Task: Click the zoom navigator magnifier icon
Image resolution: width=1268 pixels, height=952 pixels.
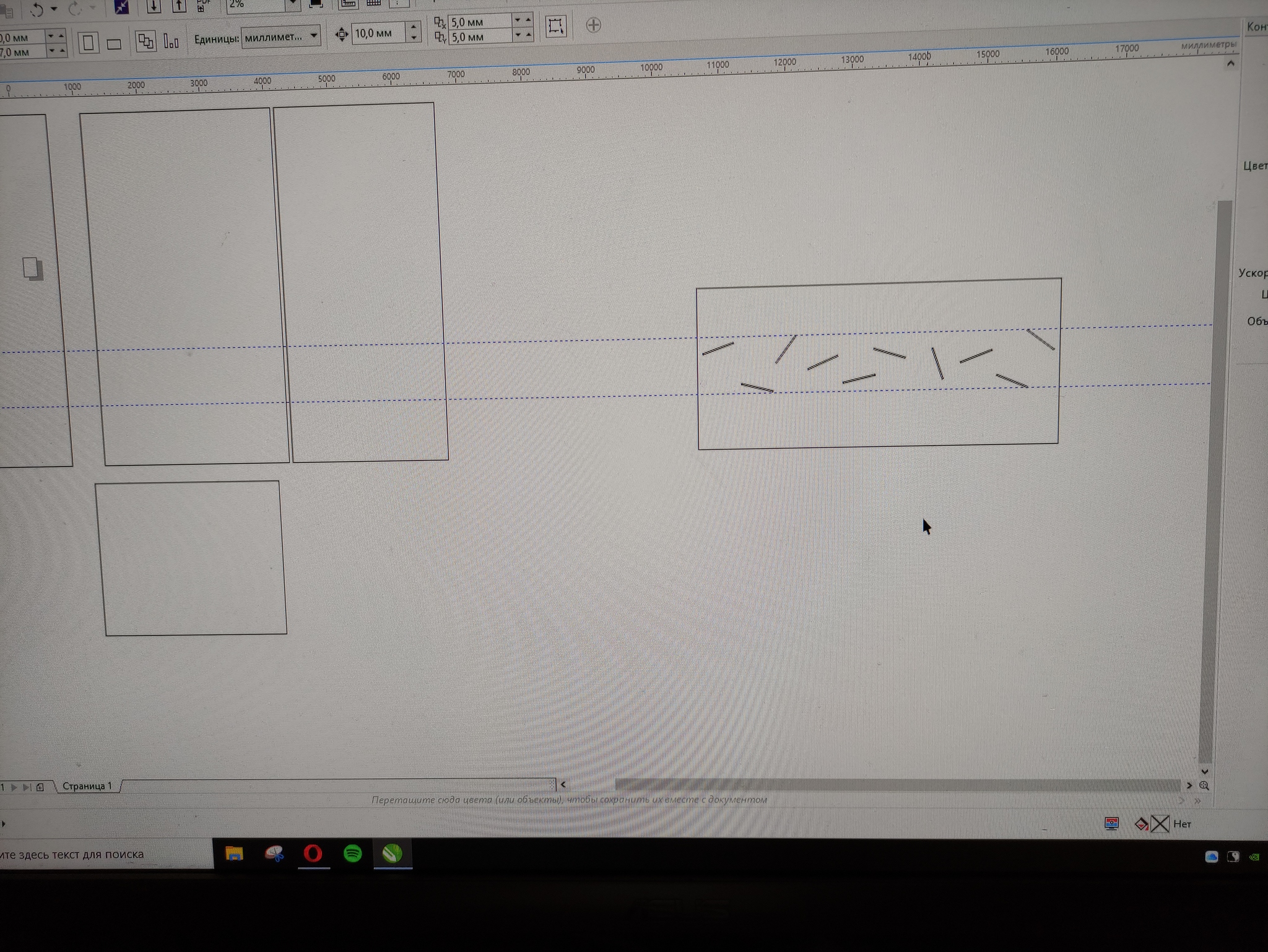Action: tap(1204, 785)
